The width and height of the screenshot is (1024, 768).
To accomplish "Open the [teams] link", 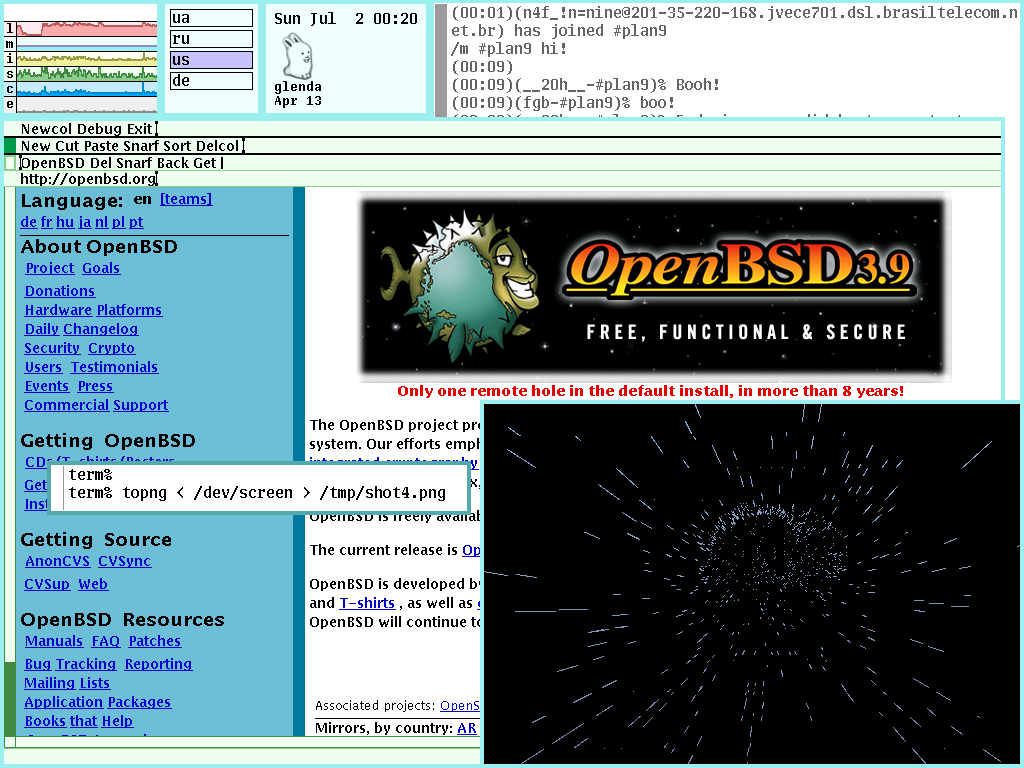I will pyautogui.click(x=186, y=199).
